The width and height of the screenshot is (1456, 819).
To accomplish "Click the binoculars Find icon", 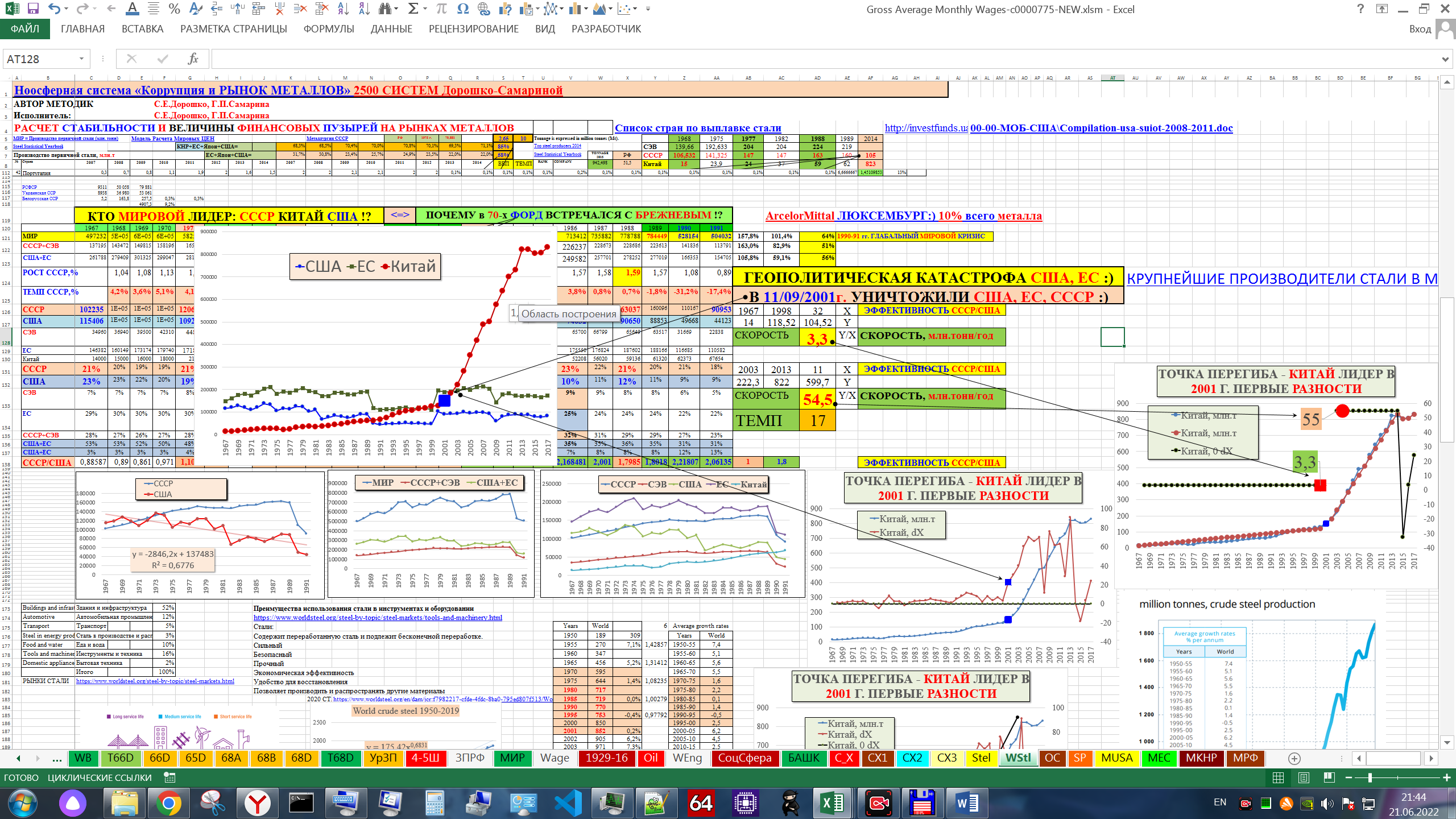I will pyautogui.click(x=386, y=9).
